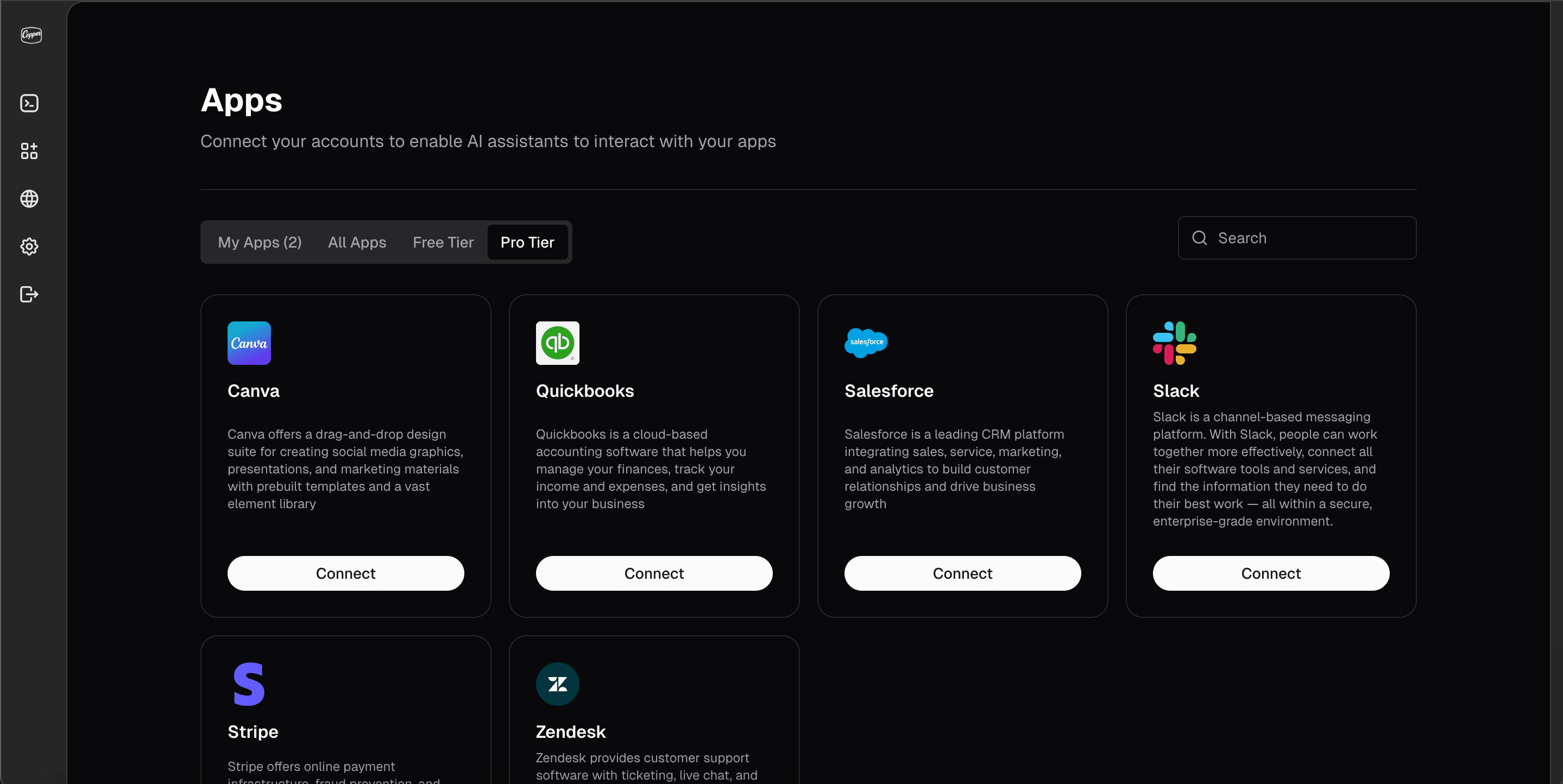Click the sign-out icon at the sidebar bottom
Viewport: 1563px width, 784px height.
tap(29, 294)
